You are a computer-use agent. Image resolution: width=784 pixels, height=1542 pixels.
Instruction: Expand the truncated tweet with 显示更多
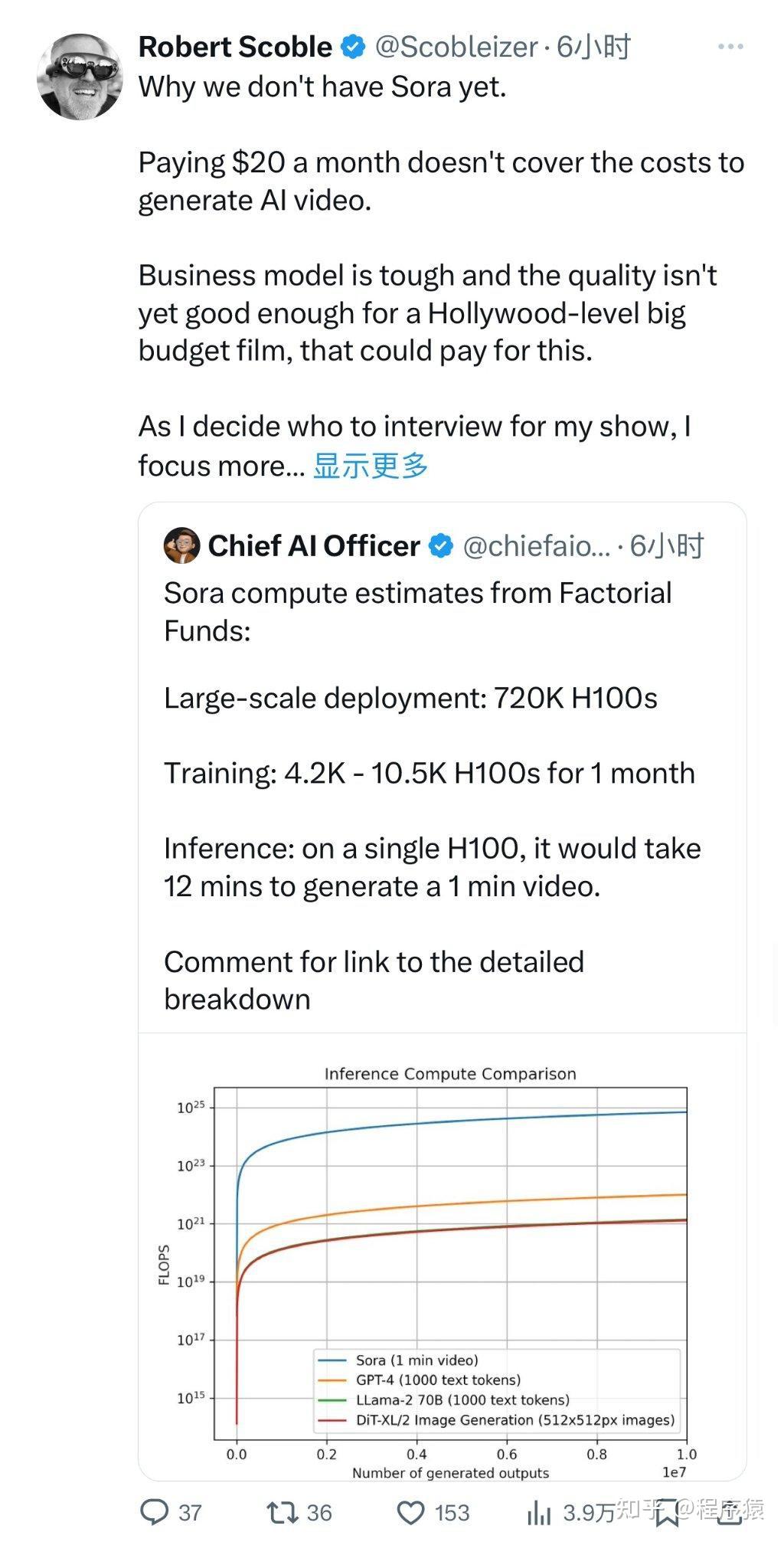(373, 463)
